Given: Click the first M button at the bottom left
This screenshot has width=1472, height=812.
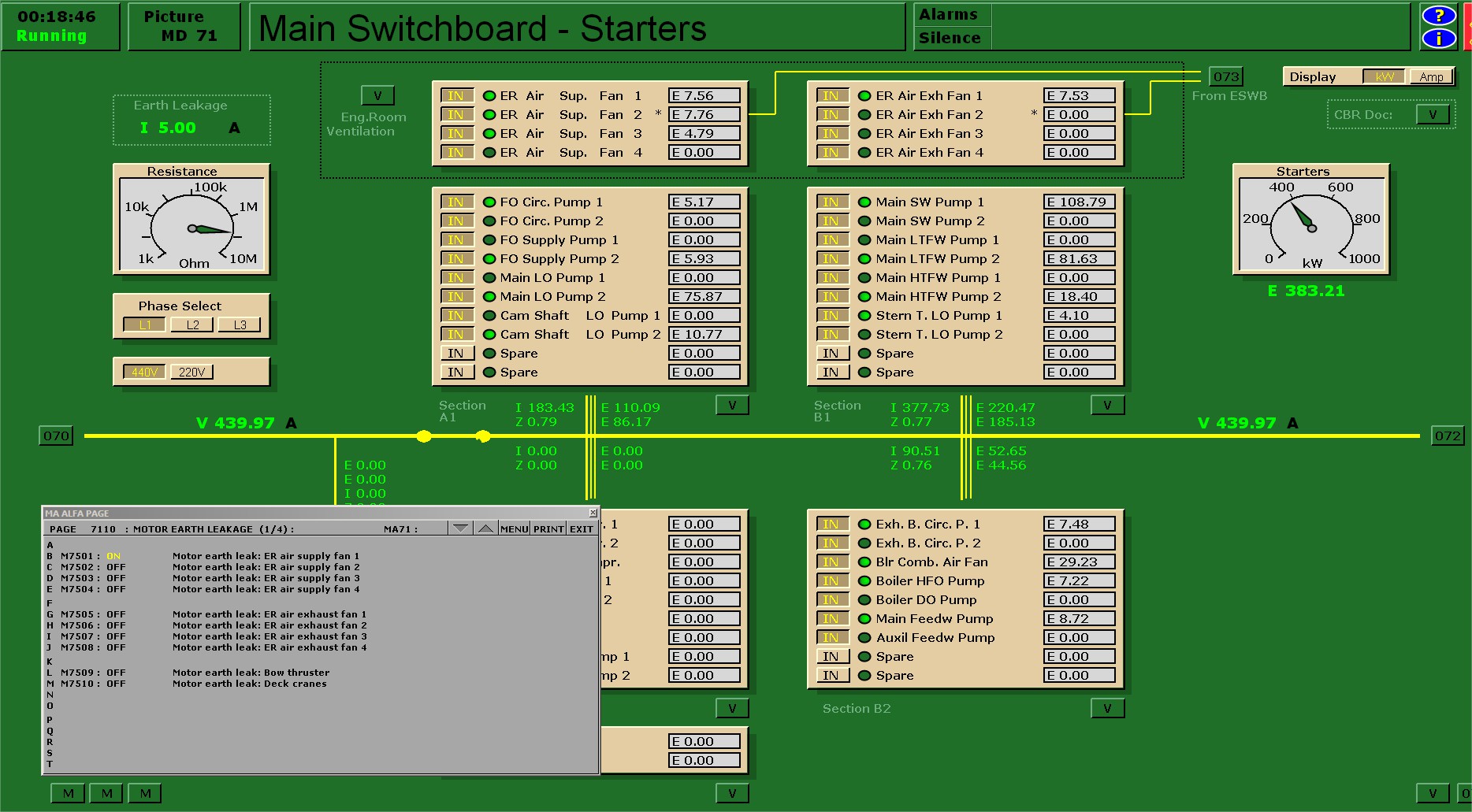Looking at the screenshot, I should coord(69,793).
